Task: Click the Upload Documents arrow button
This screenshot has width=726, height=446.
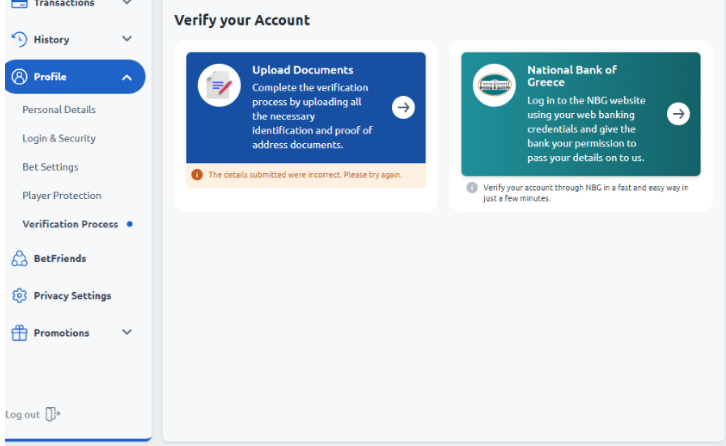Action: pos(403,107)
